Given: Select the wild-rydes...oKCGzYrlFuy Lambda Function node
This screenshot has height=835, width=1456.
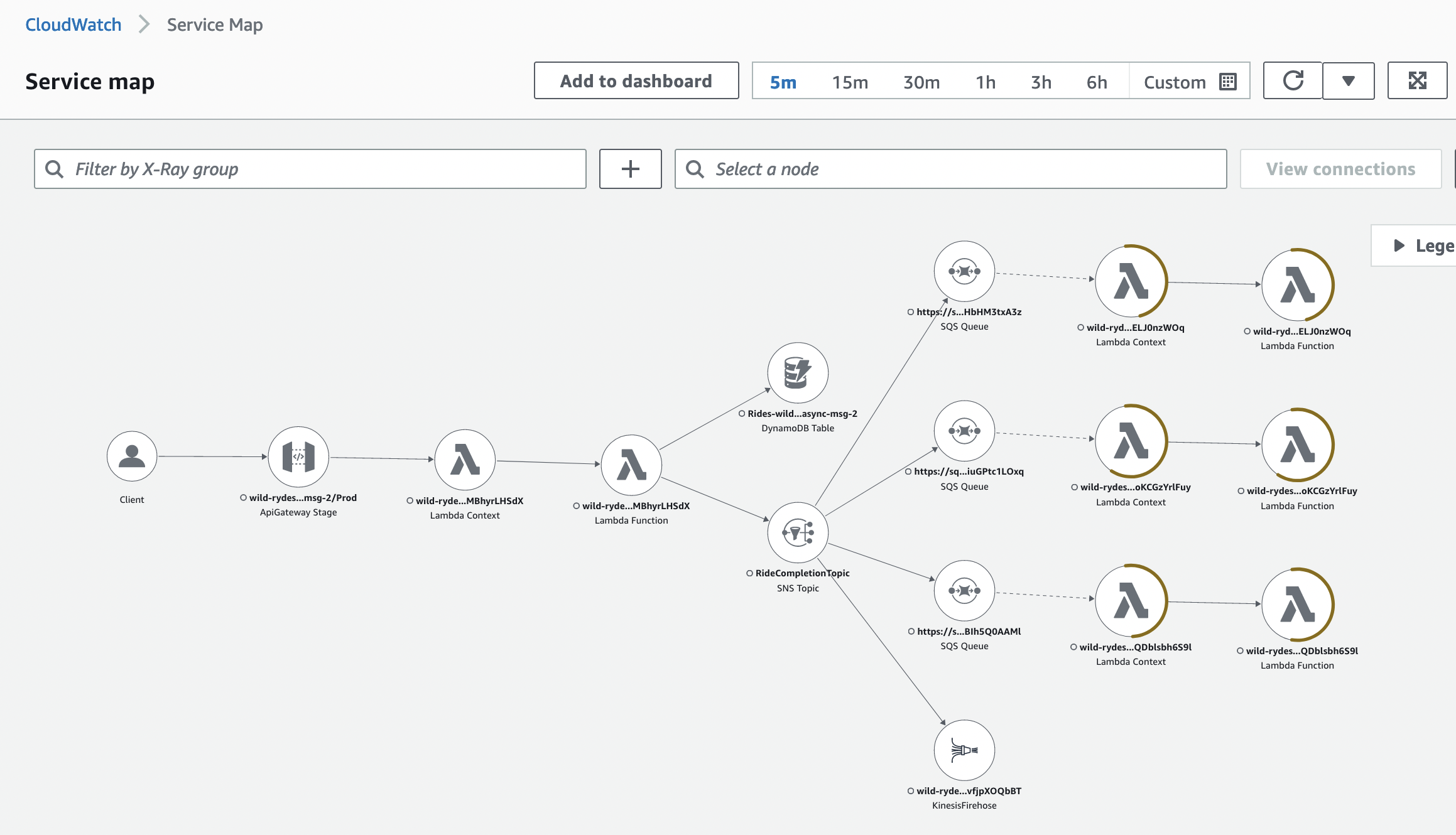Looking at the screenshot, I should (1297, 444).
